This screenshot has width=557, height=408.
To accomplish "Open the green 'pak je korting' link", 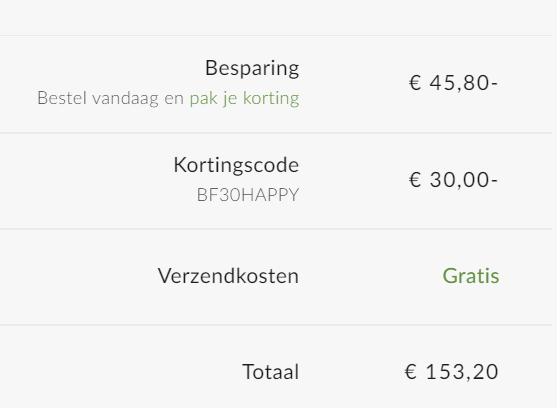I will point(244,99).
